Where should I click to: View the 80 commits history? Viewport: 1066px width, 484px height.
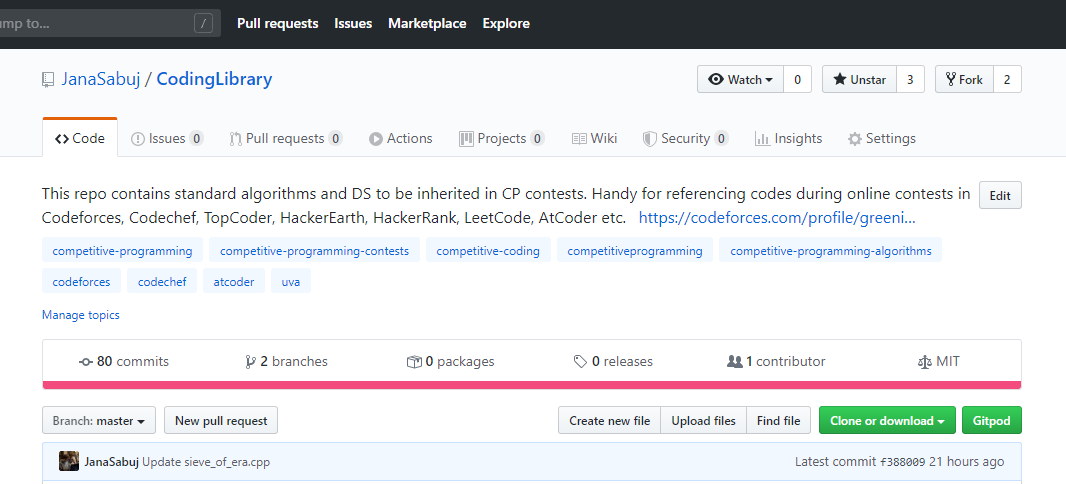[x=124, y=362]
